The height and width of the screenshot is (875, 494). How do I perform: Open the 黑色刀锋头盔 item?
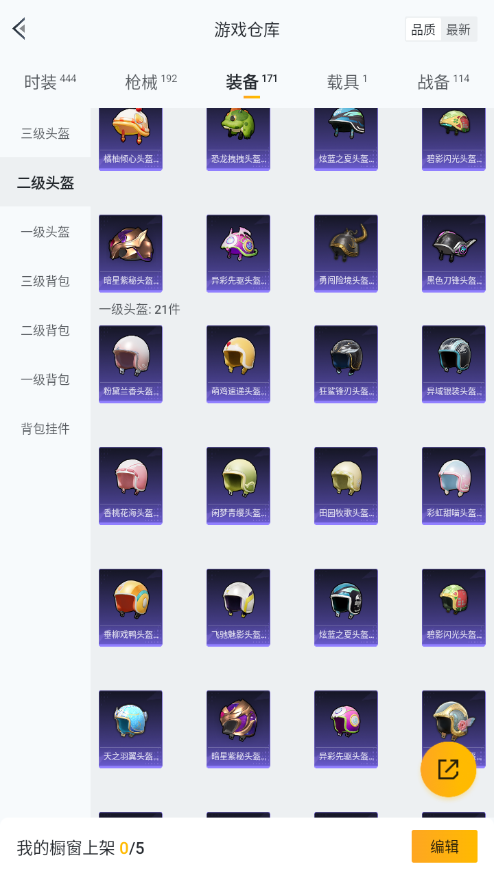tap(454, 253)
